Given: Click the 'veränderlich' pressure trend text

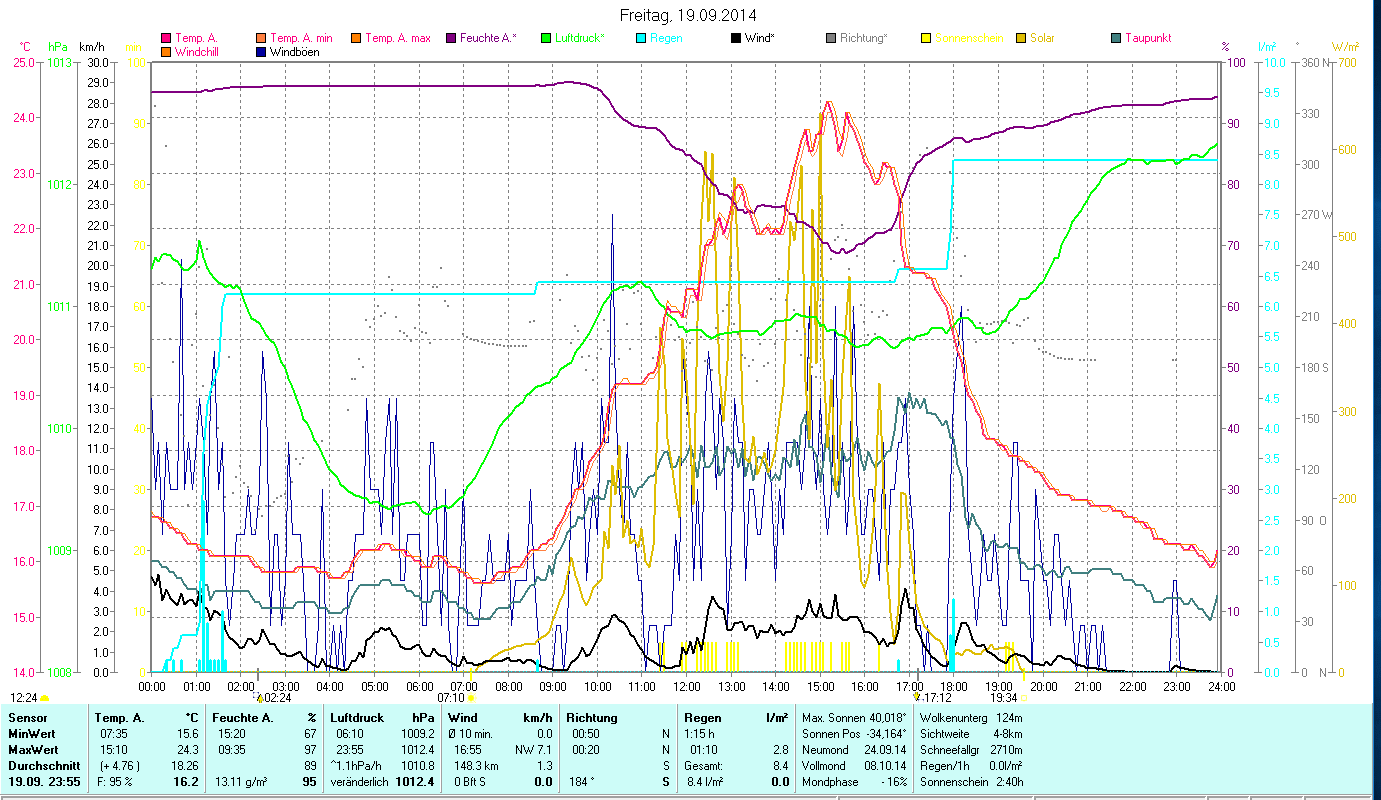Looking at the screenshot, I should [x=359, y=781].
